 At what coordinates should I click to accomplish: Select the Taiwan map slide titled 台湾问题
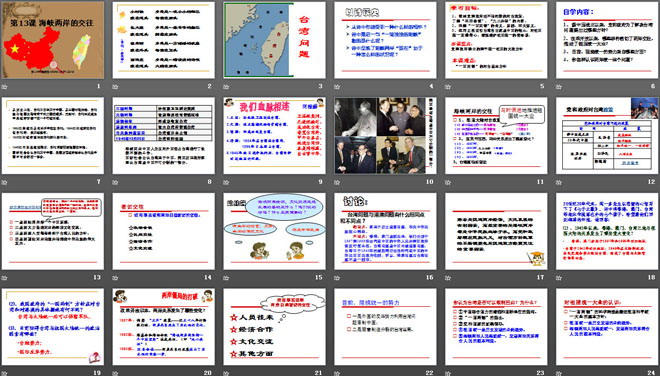[274, 40]
